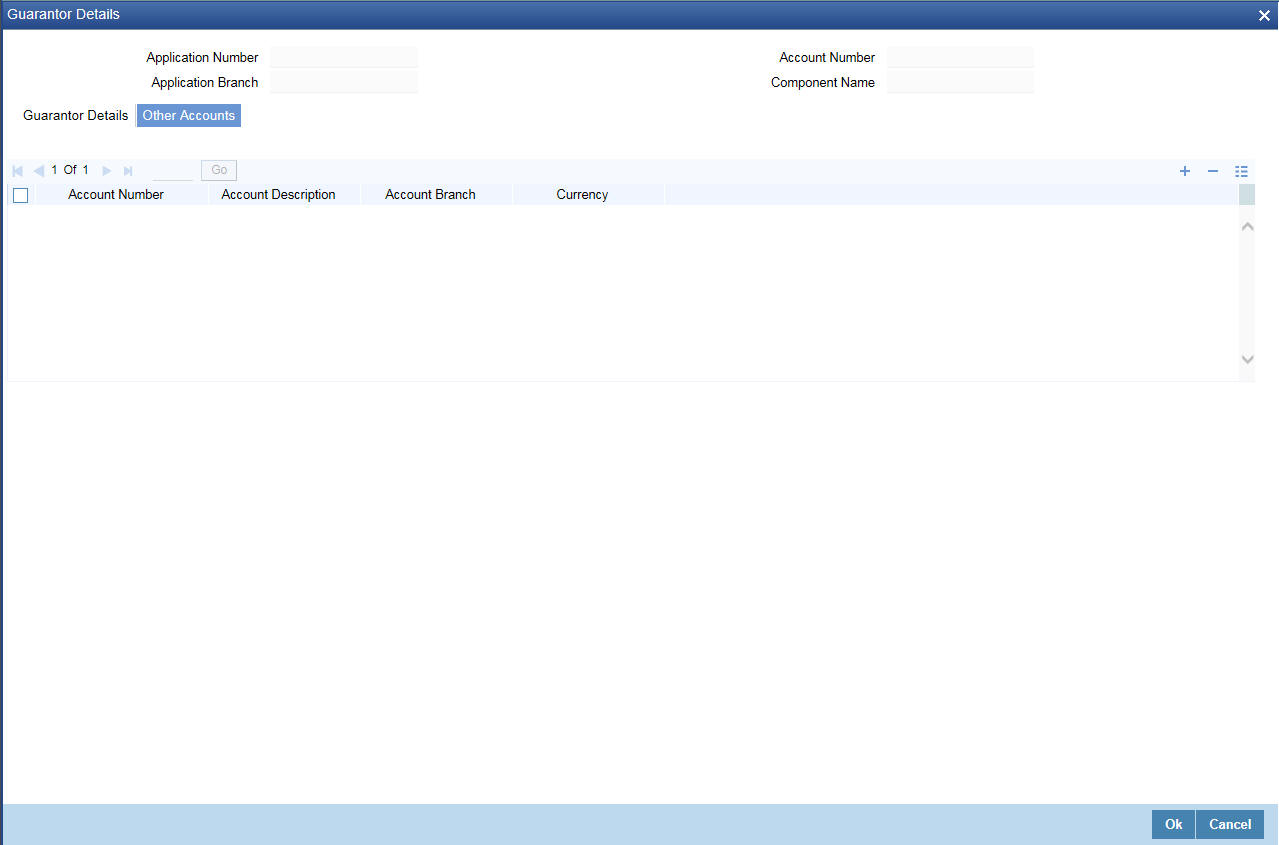Image resolution: width=1279 pixels, height=845 pixels.
Task: Open single record view icon
Action: (1242, 171)
